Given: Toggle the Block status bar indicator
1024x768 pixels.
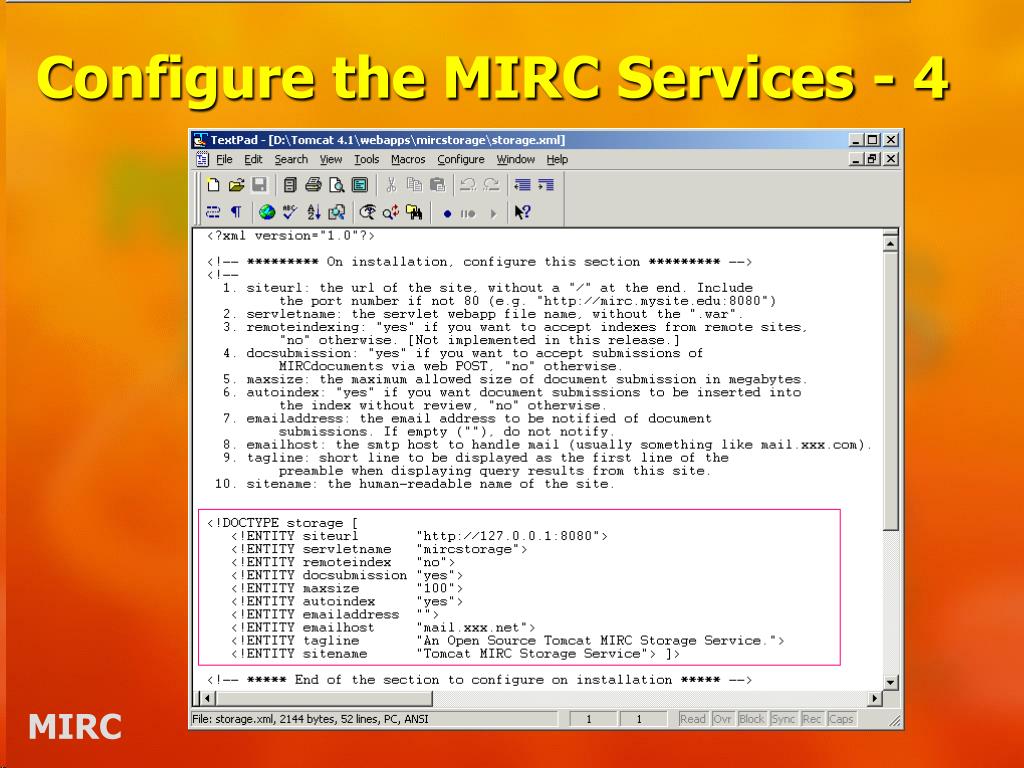Looking at the screenshot, I should (x=752, y=719).
